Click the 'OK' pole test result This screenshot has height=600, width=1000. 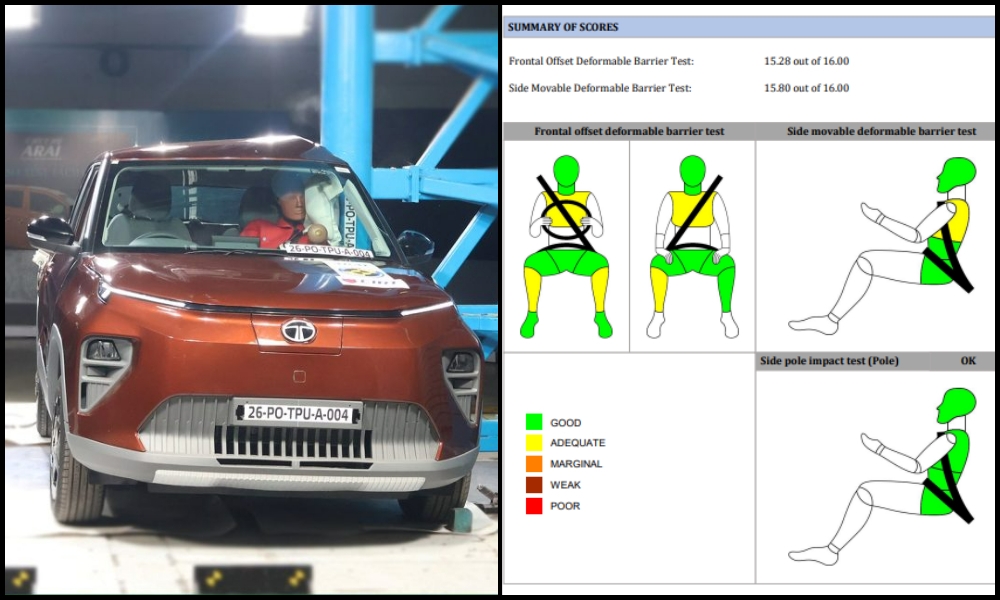(x=968, y=361)
